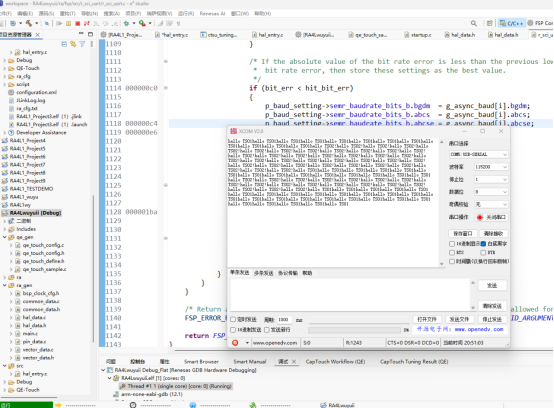The height and width of the screenshot is (408, 554).
Task: Collapse the ra_gen folder in project tree
Action: [x=5, y=285]
